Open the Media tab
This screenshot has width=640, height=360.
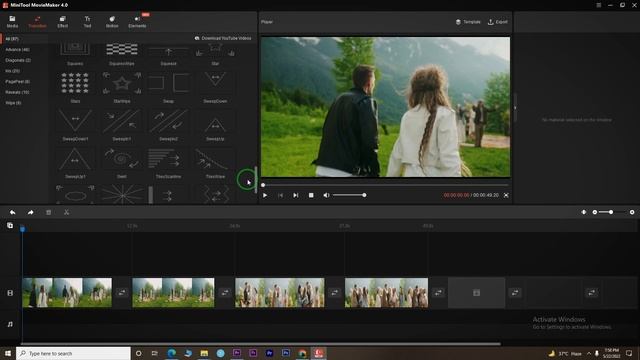(12, 22)
